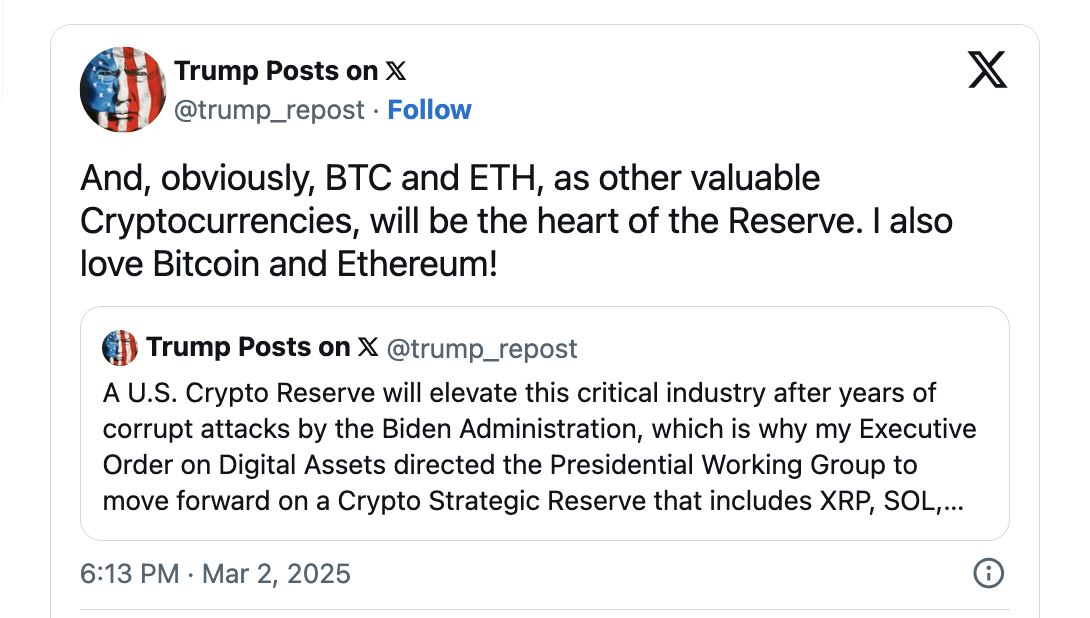Click the dot separator between handle and Follow
The width and height of the screenshot is (1090, 618).
(x=377, y=110)
